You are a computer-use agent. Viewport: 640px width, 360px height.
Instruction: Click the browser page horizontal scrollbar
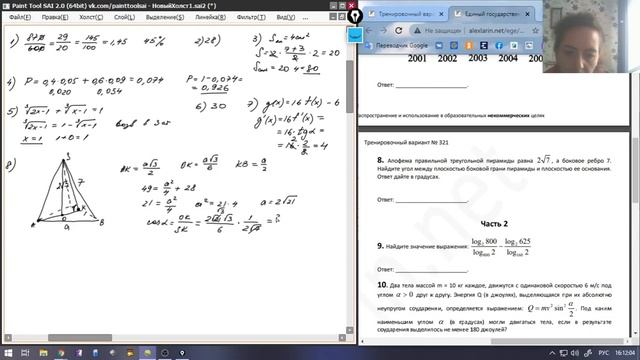point(557,341)
